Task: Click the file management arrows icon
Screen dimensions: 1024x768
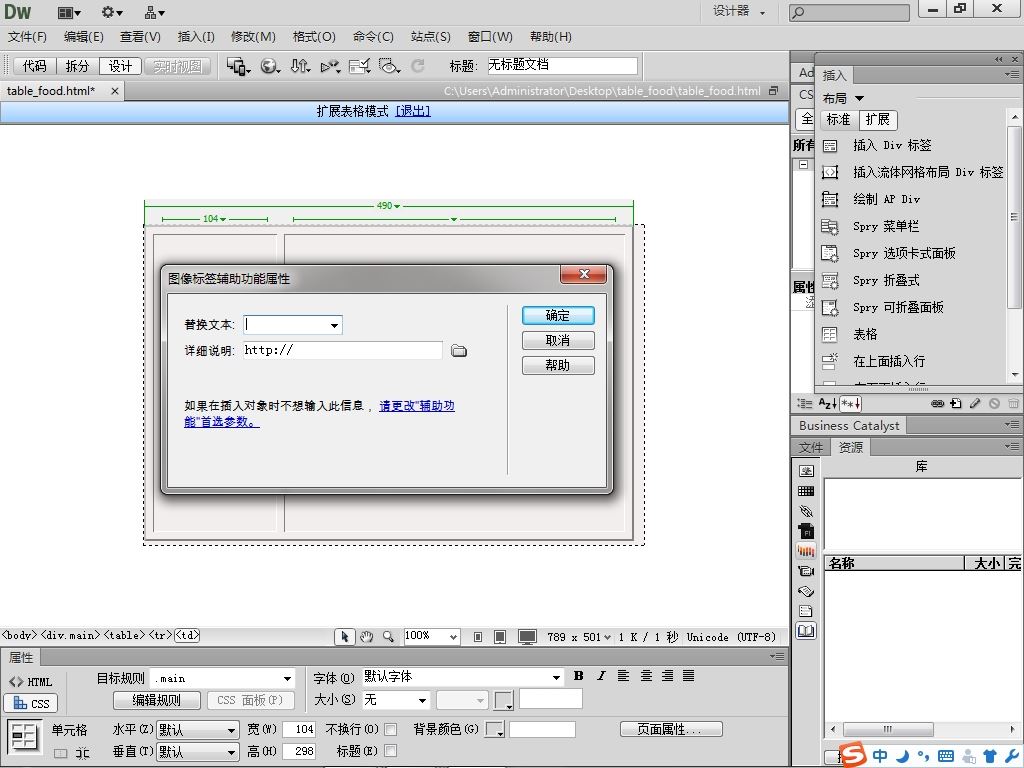Action: 300,66
